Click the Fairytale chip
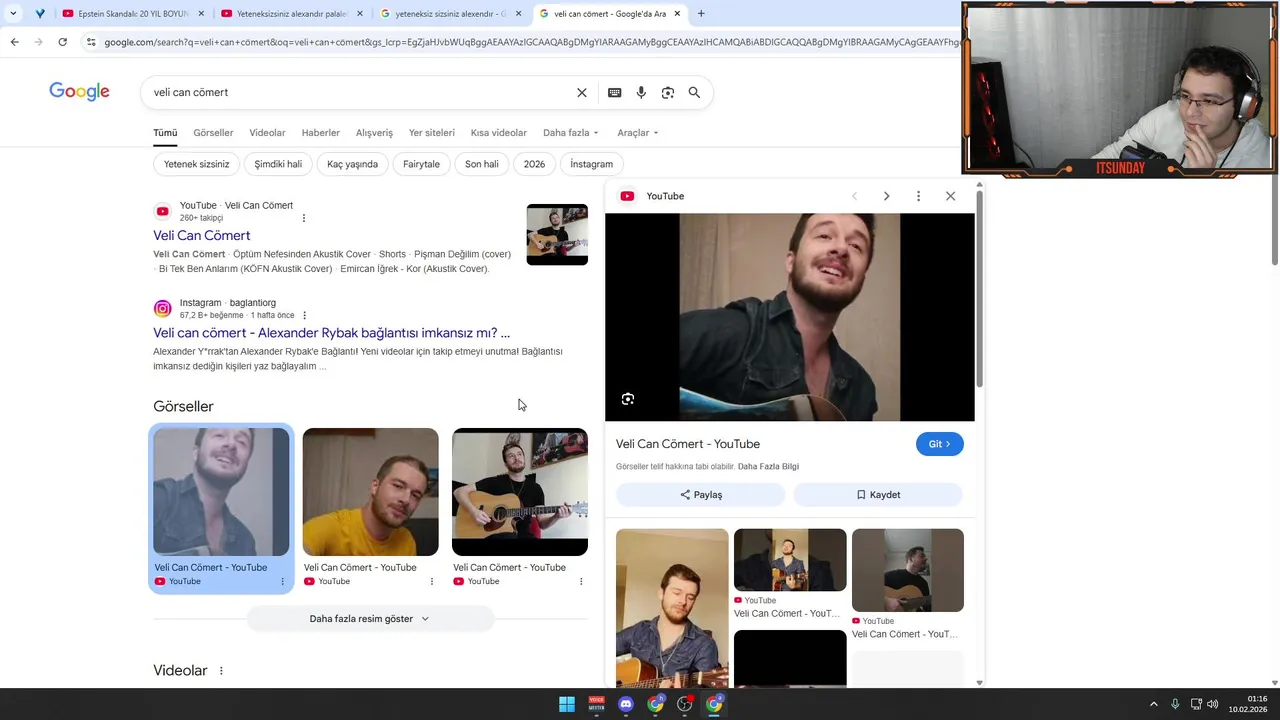 421,164
